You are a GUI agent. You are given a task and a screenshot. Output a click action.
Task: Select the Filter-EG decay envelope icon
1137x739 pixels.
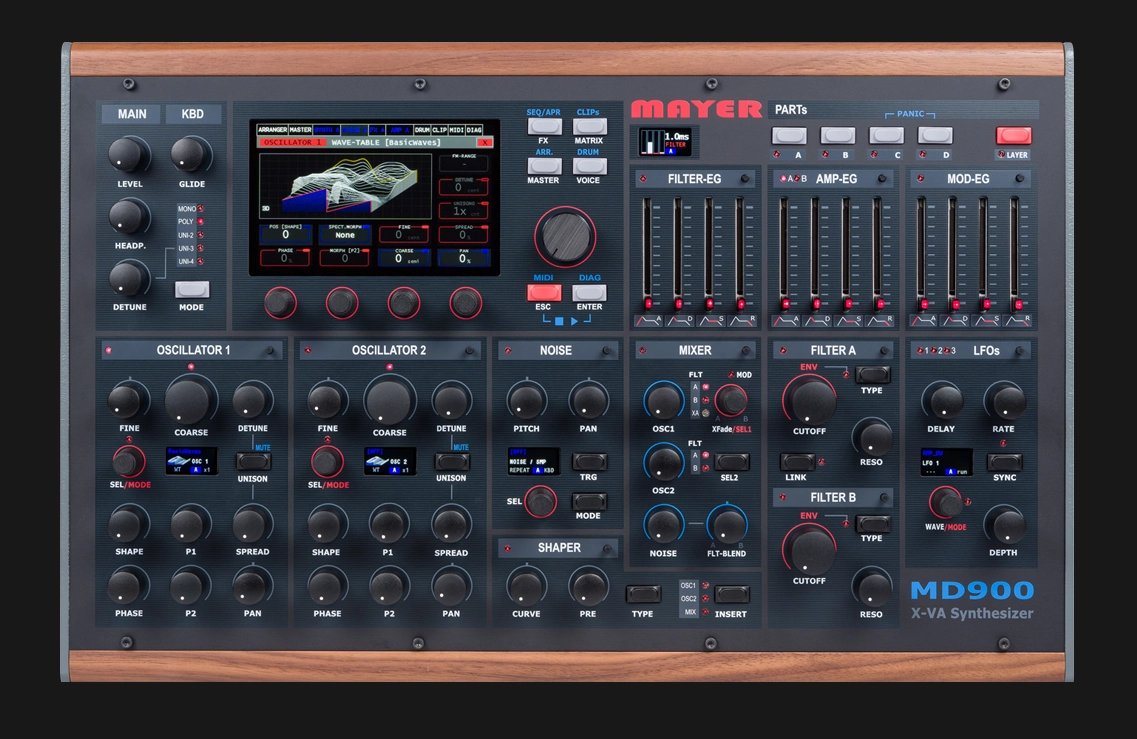pos(679,321)
